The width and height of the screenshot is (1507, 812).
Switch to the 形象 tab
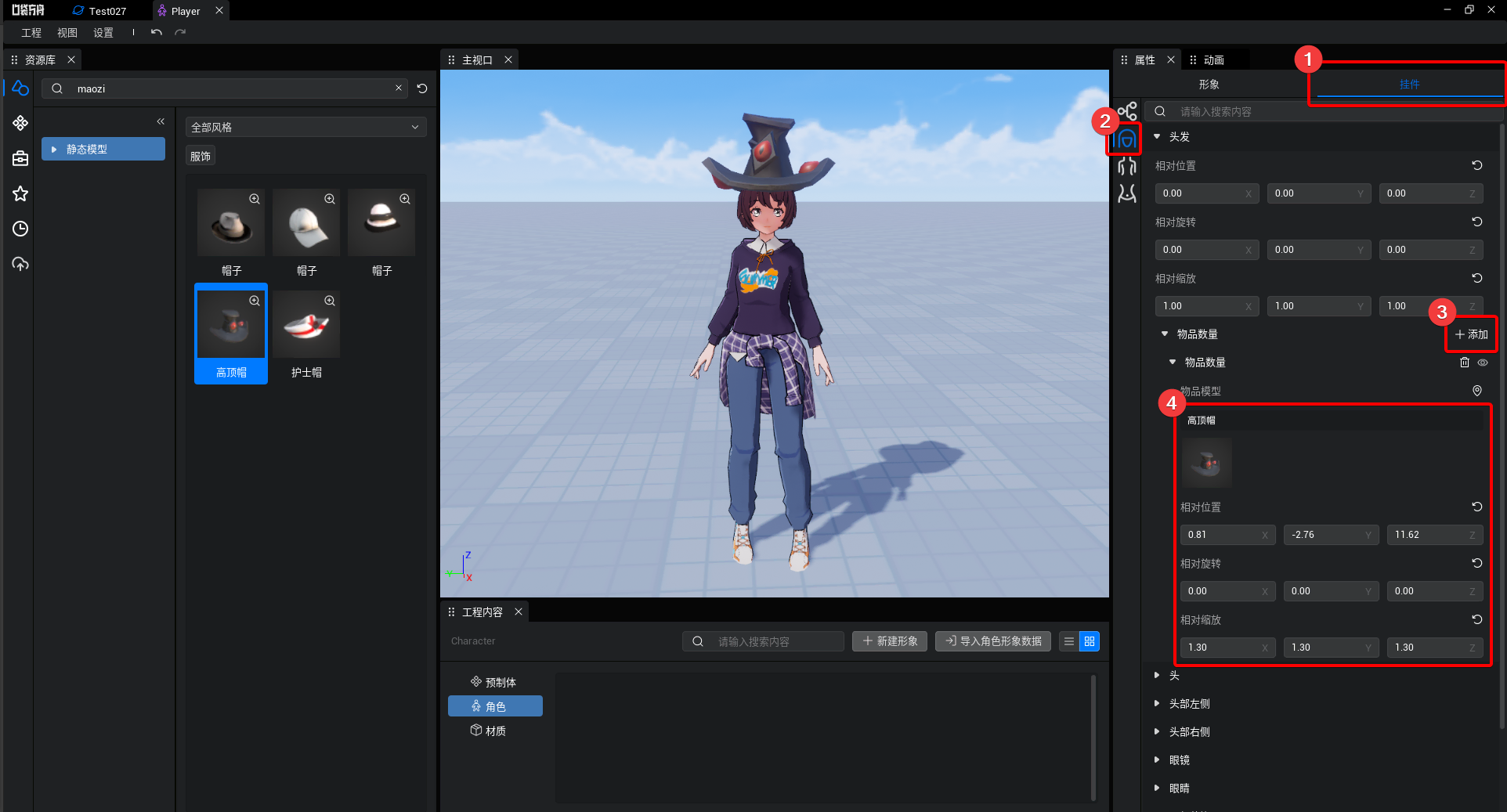pyautogui.click(x=1209, y=84)
